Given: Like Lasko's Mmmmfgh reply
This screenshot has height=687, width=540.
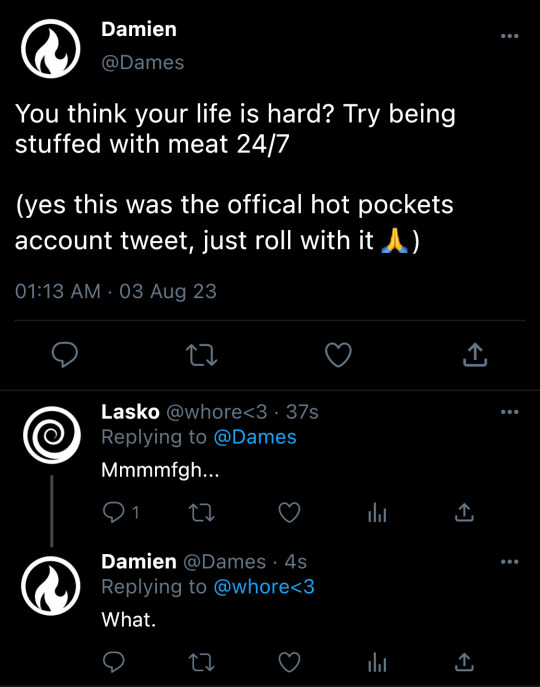Looking at the screenshot, I should click(x=290, y=512).
